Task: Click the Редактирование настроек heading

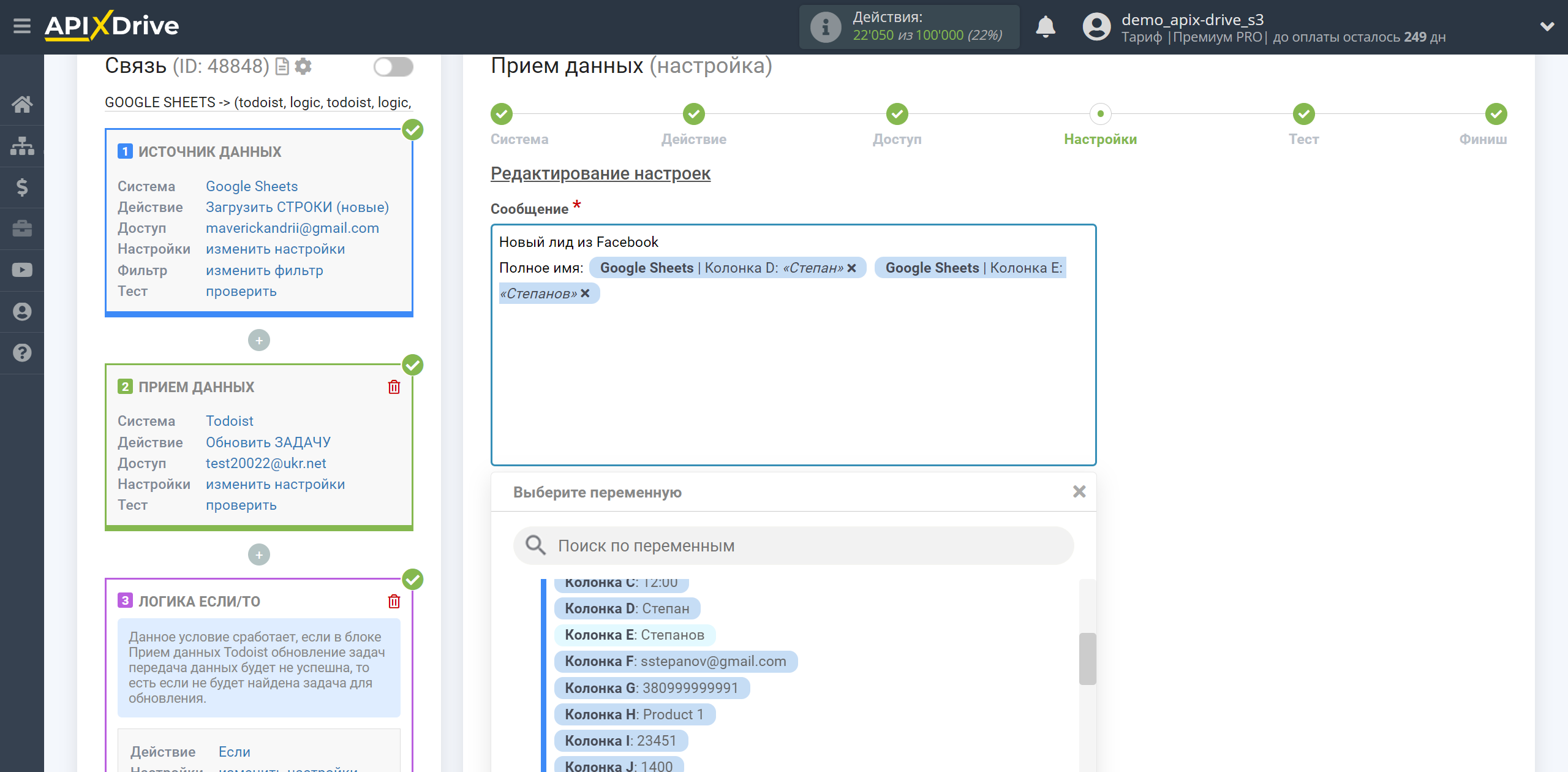Action: click(600, 173)
